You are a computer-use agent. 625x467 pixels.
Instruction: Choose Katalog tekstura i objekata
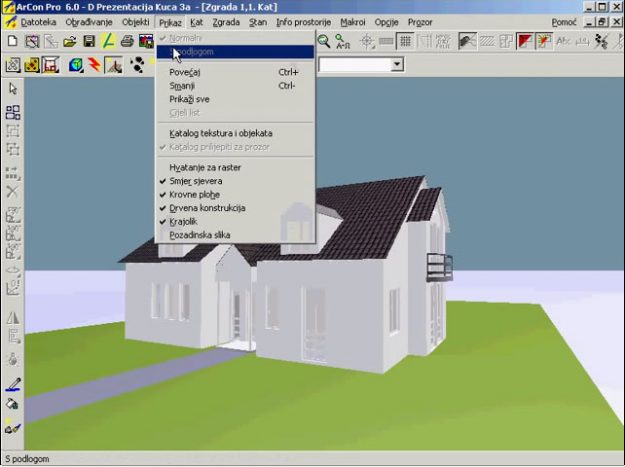(x=220, y=133)
